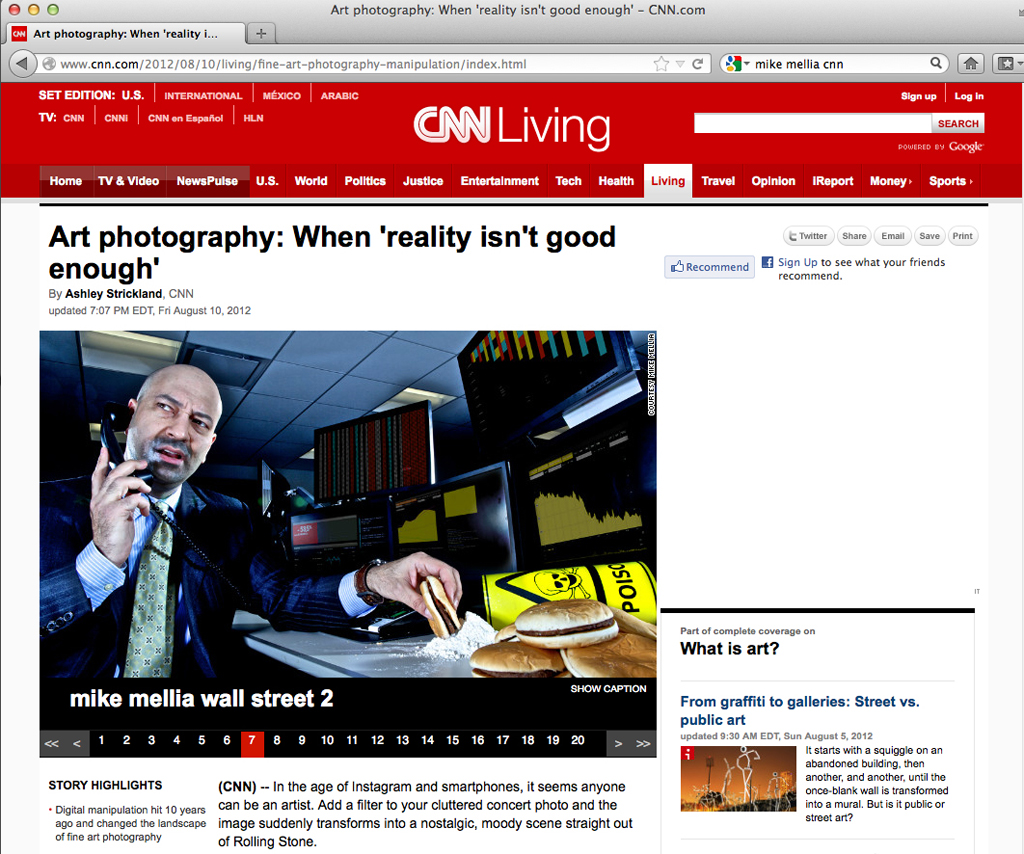This screenshot has height=854, width=1024.
Task: Toggle the Show Caption control
Action: (x=608, y=689)
